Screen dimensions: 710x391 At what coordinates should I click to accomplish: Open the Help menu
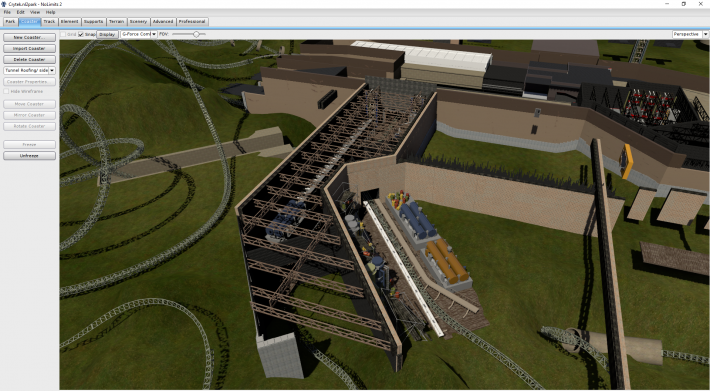click(50, 12)
